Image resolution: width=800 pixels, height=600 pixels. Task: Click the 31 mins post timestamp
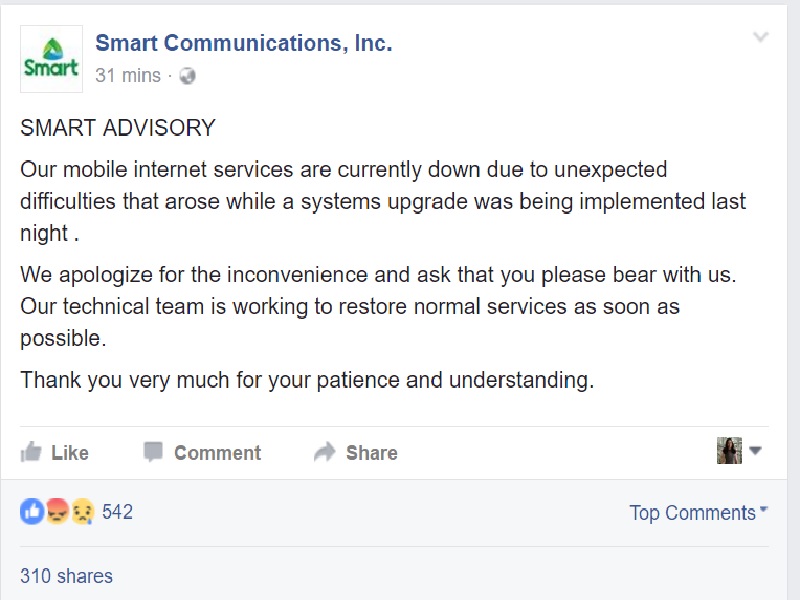point(127,76)
